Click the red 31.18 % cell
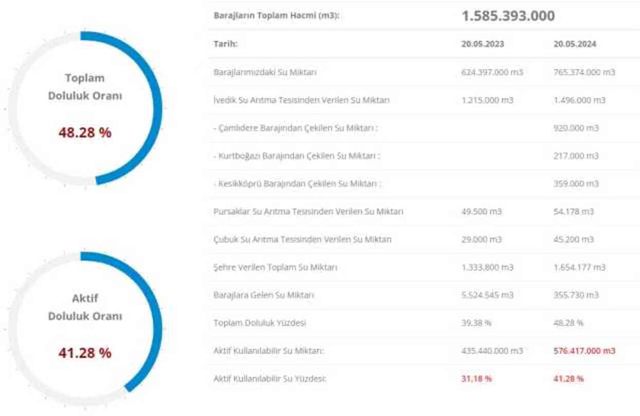This screenshot has height=416, width=640. point(476,378)
